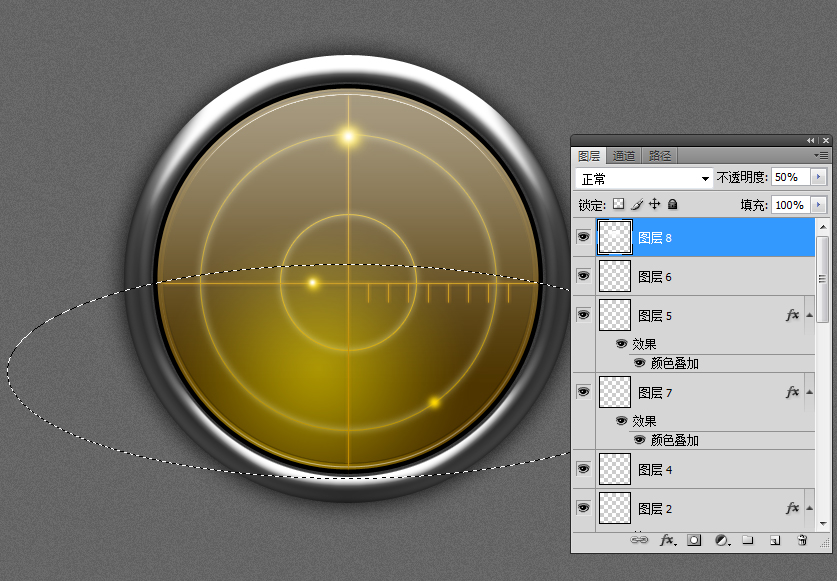The height and width of the screenshot is (581, 837).
Task: Open the 正常 blend mode dropdown
Action: coord(644,179)
